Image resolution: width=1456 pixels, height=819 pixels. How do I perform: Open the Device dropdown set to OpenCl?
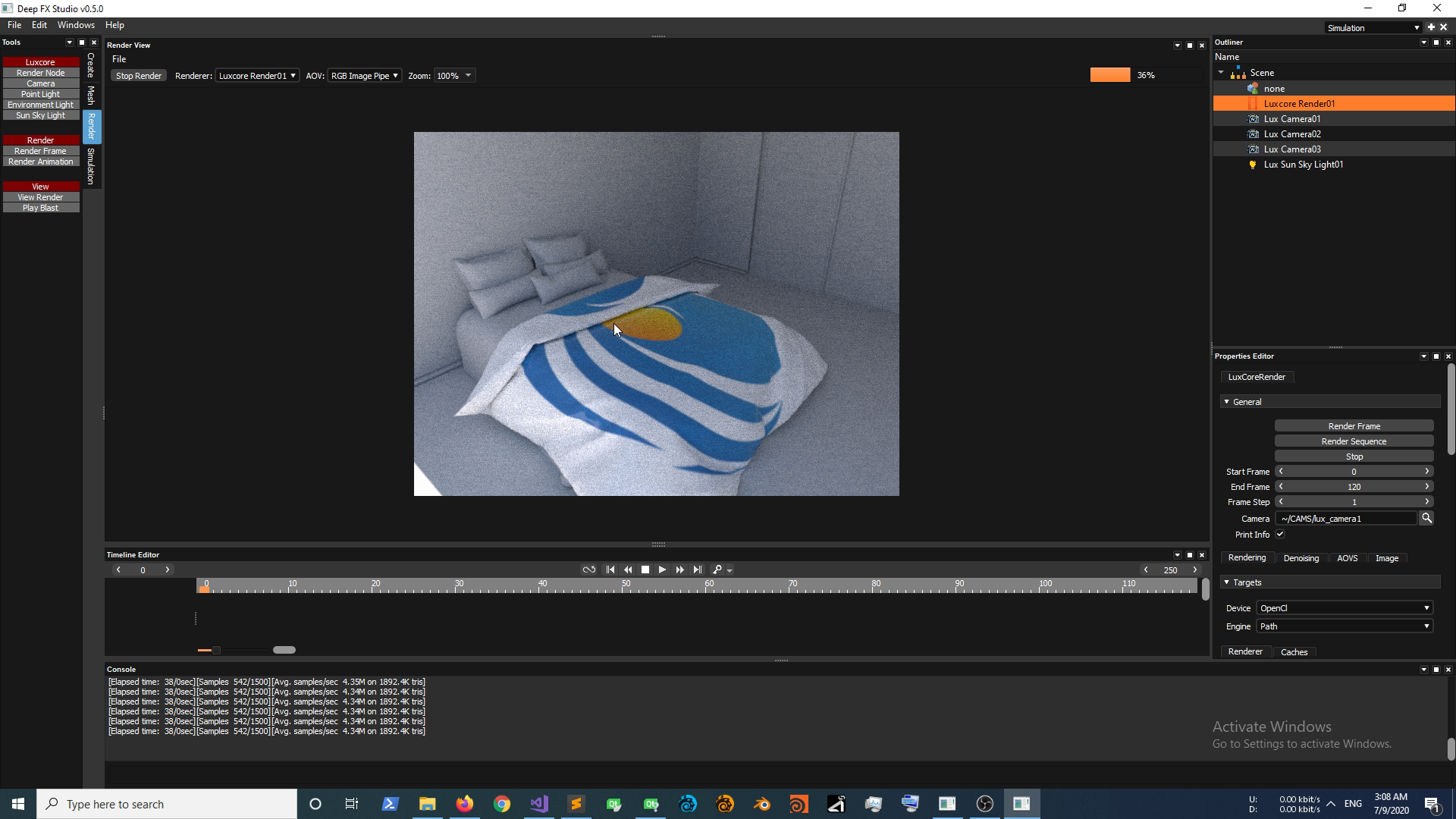(1344, 608)
